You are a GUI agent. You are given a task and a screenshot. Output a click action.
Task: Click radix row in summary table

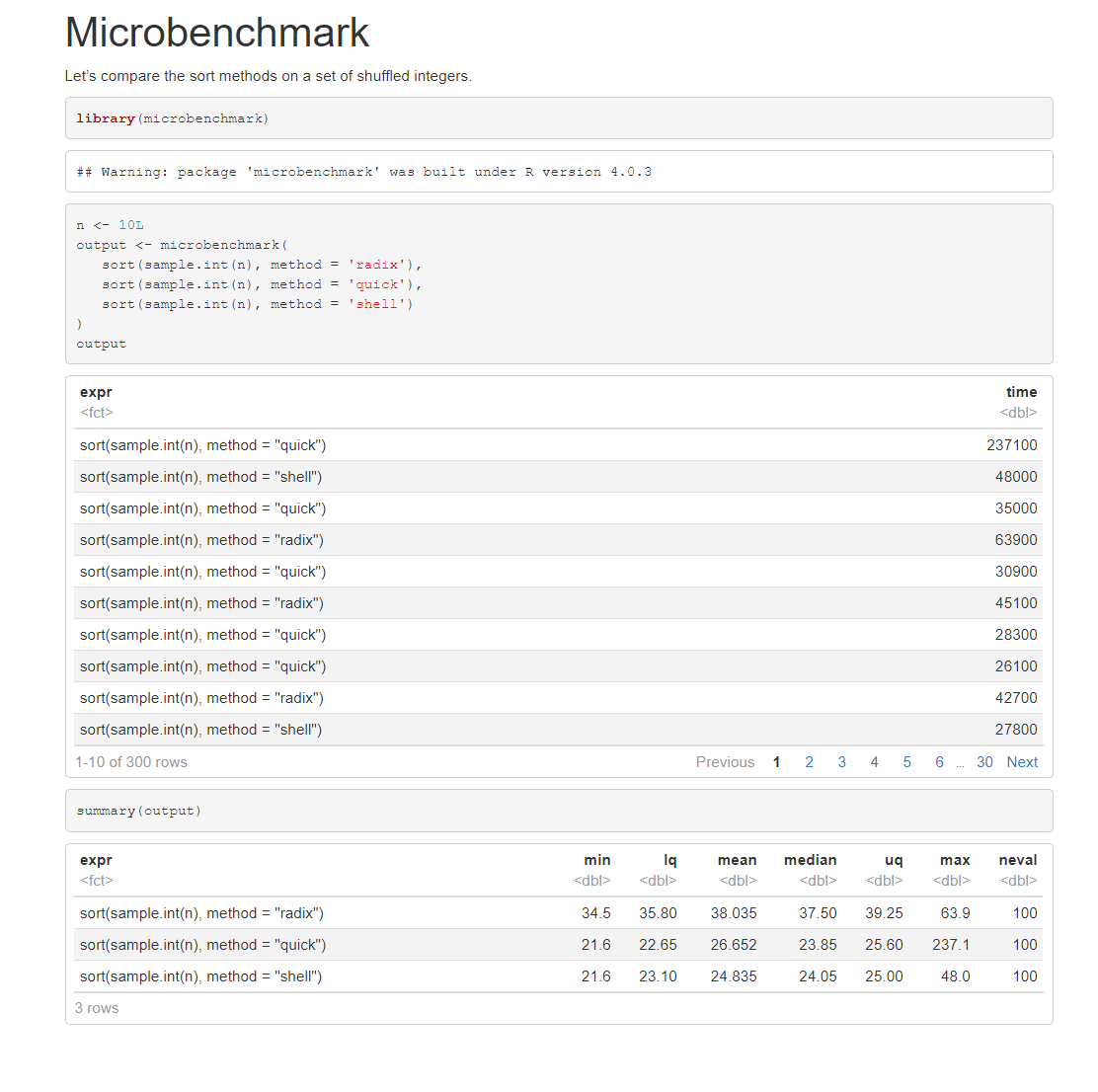coord(558,913)
